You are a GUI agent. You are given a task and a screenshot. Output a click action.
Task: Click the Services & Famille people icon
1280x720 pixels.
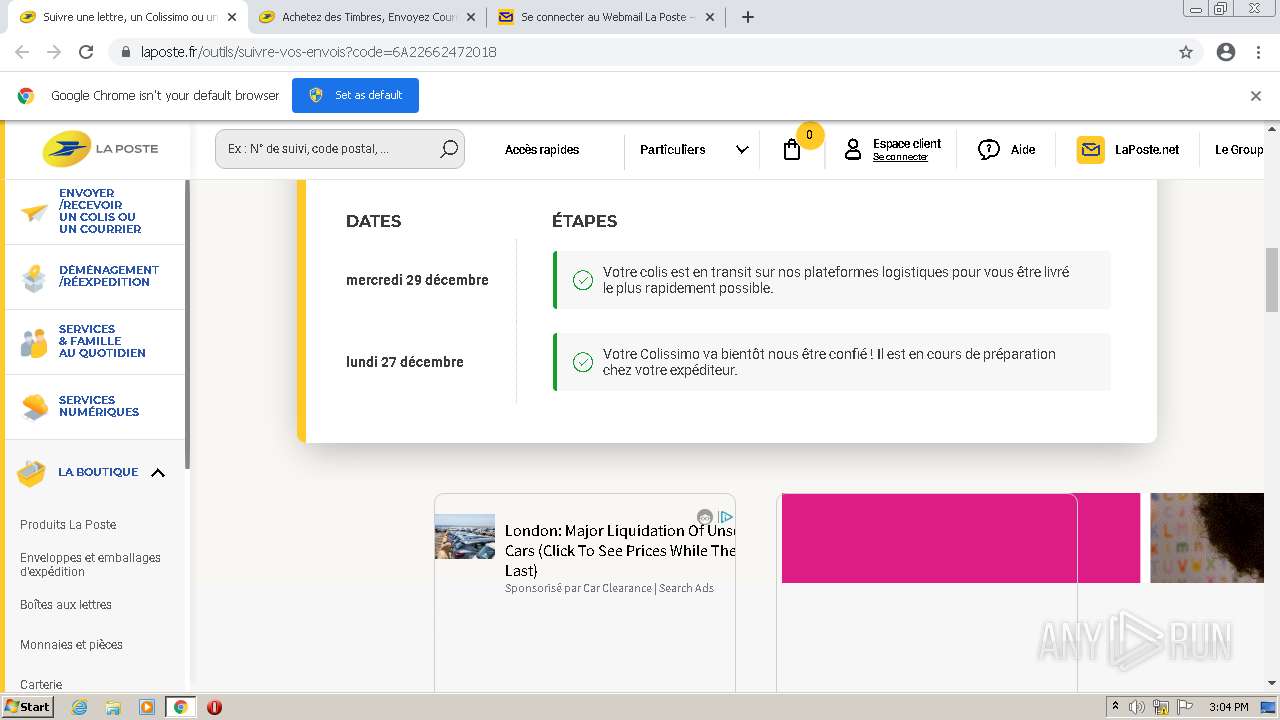pos(34,343)
